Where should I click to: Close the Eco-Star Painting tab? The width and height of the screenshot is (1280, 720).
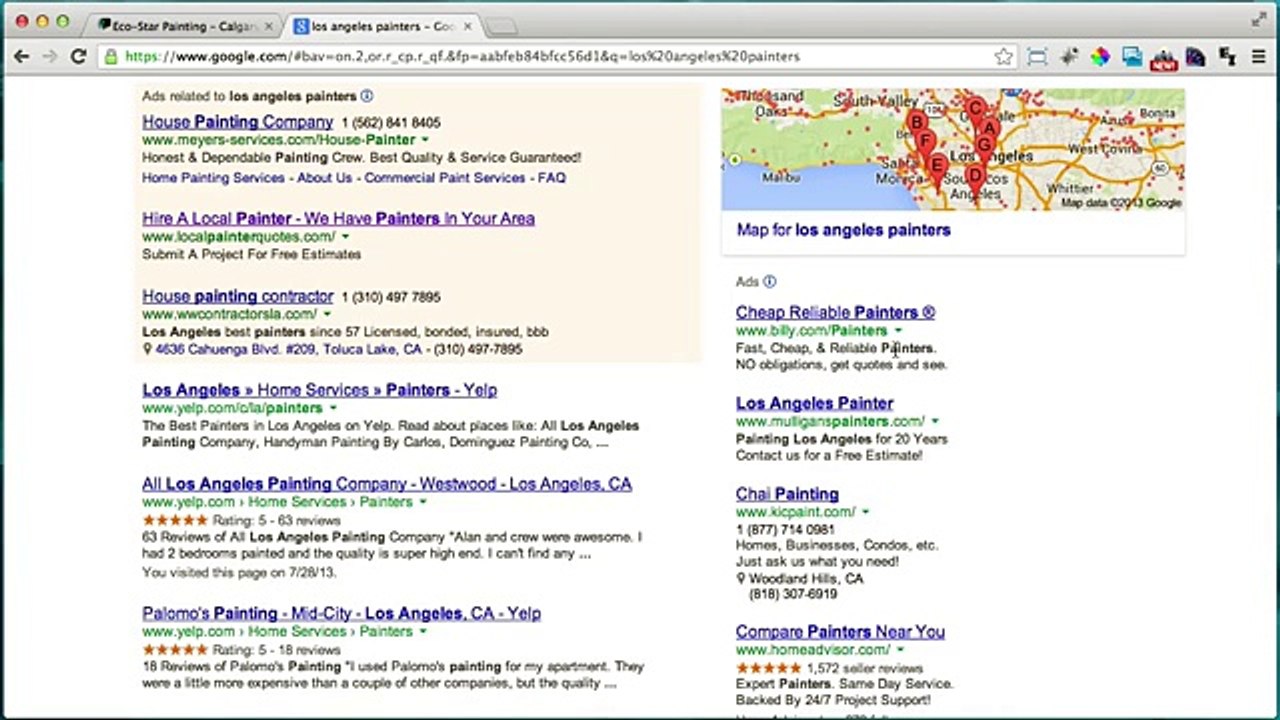click(268, 26)
